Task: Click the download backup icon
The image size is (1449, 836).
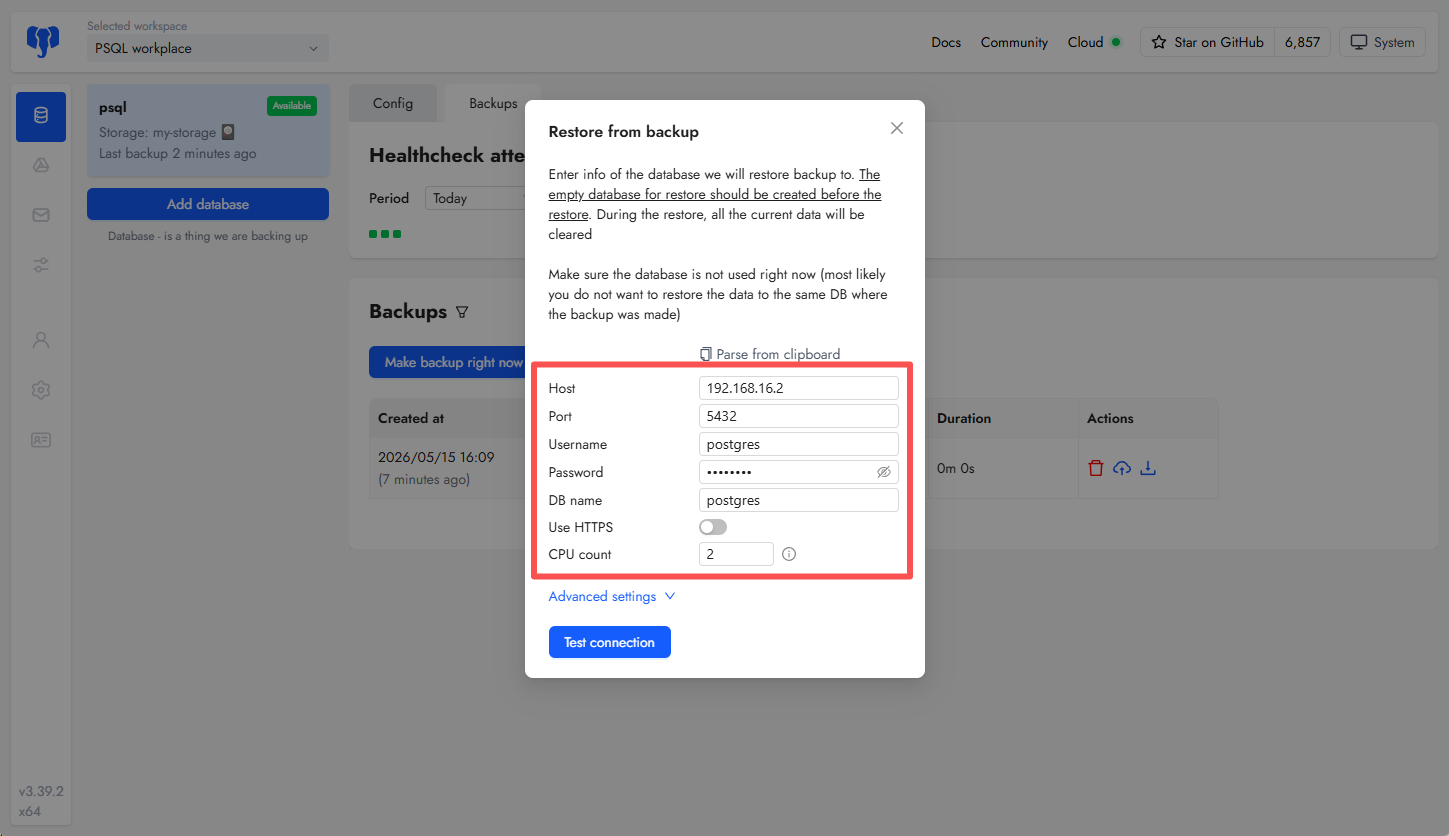Action: (x=1148, y=468)
